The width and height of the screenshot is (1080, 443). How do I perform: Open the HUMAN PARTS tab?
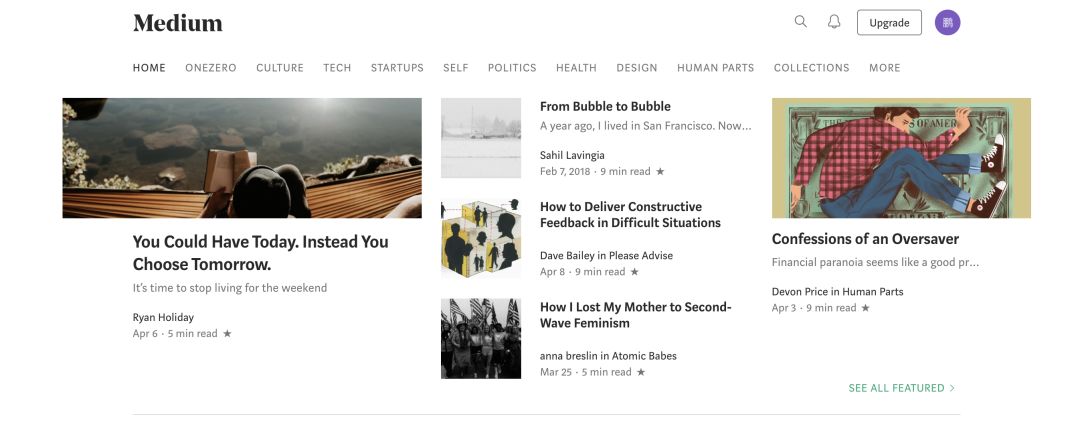coord(715,68)
